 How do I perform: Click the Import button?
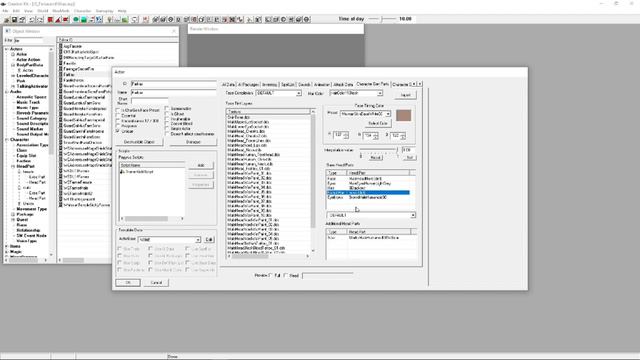pos(405,95)
